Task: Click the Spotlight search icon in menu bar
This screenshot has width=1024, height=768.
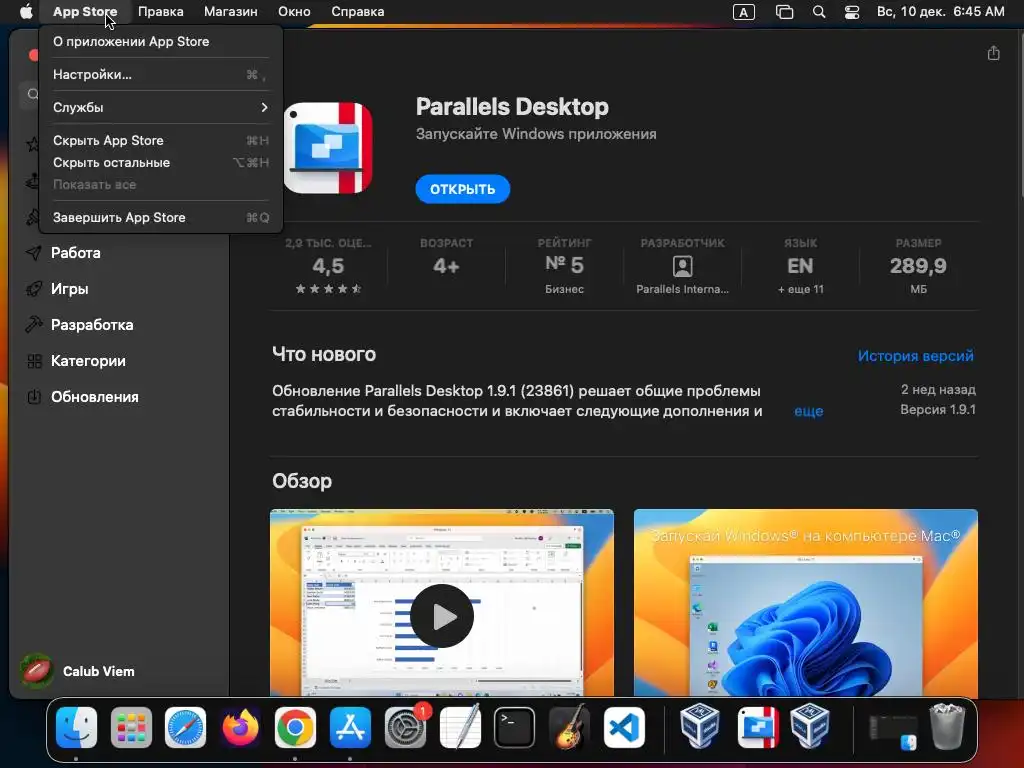Action: click(818, 12)
